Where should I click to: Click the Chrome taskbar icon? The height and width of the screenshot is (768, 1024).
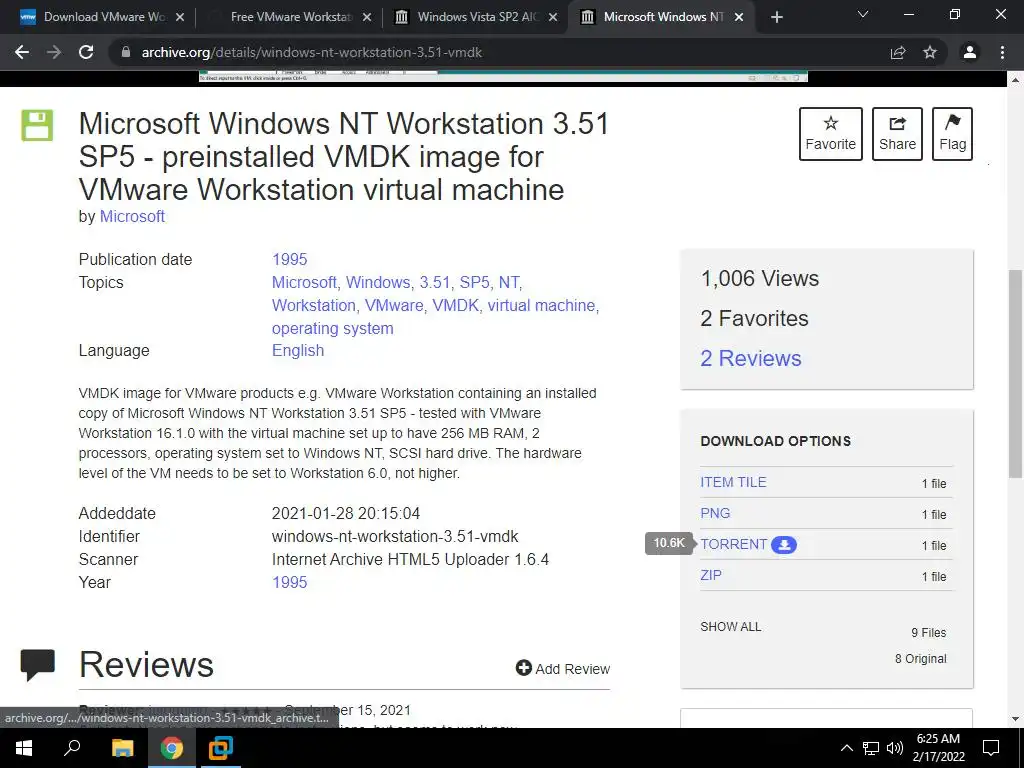coord(171,748)
